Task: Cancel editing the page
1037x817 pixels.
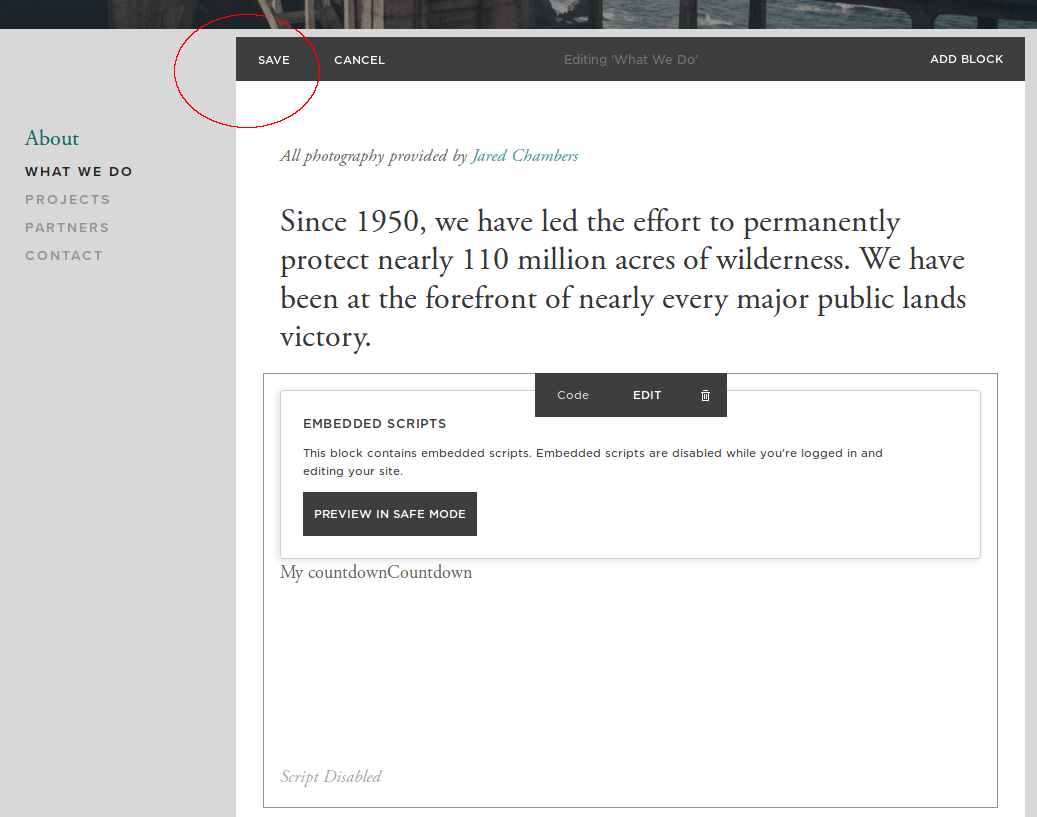Action: coord(359,60)
